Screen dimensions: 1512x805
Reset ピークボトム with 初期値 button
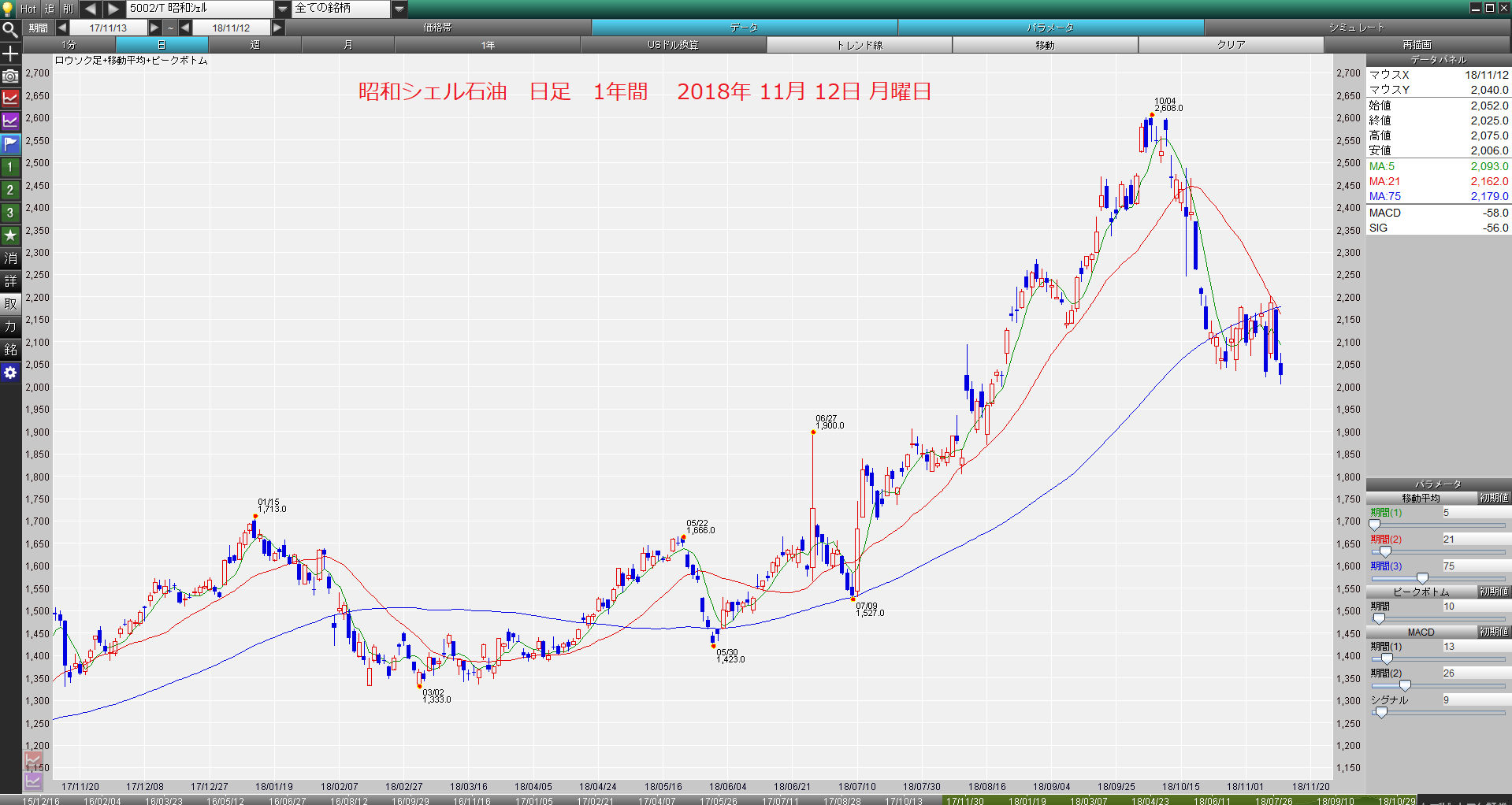(x=1494, y=592)
